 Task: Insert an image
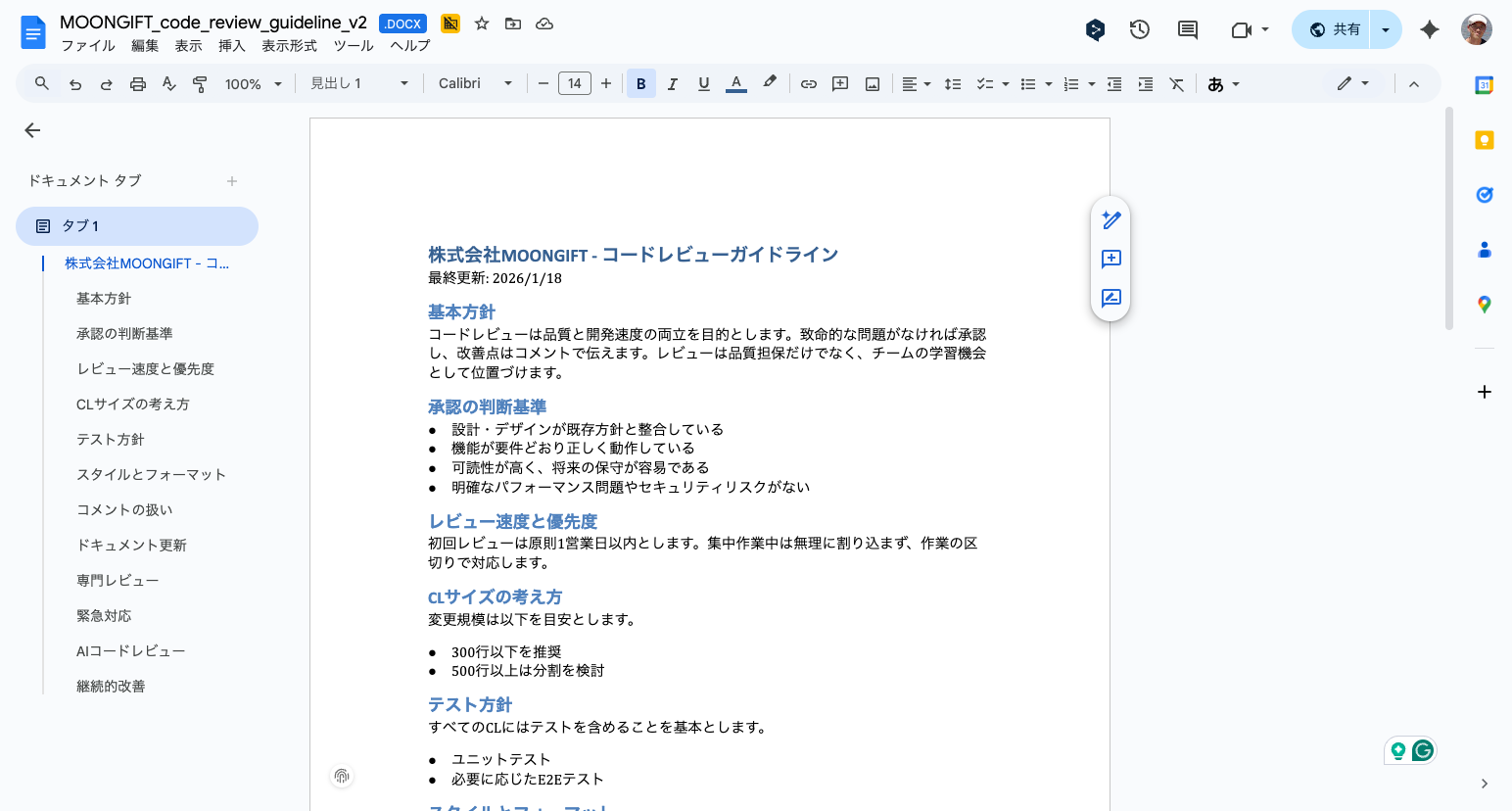[x=872, y=84]
